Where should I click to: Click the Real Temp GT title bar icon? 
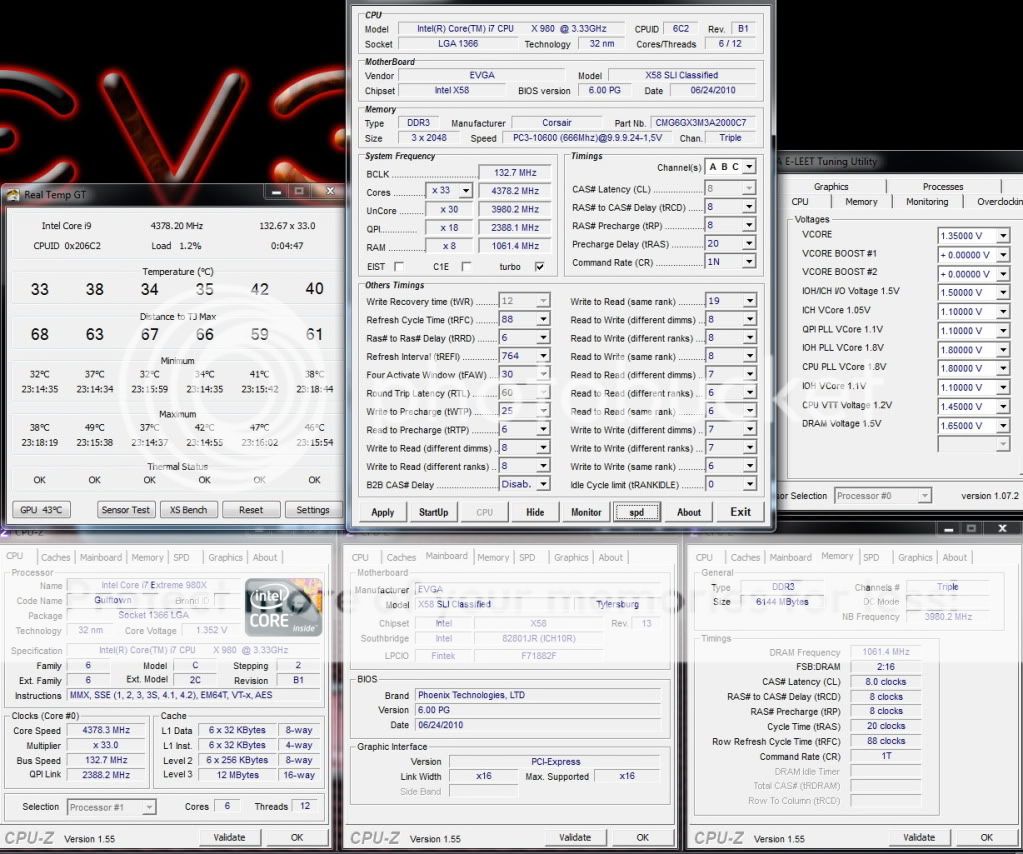tap(15, 196)
